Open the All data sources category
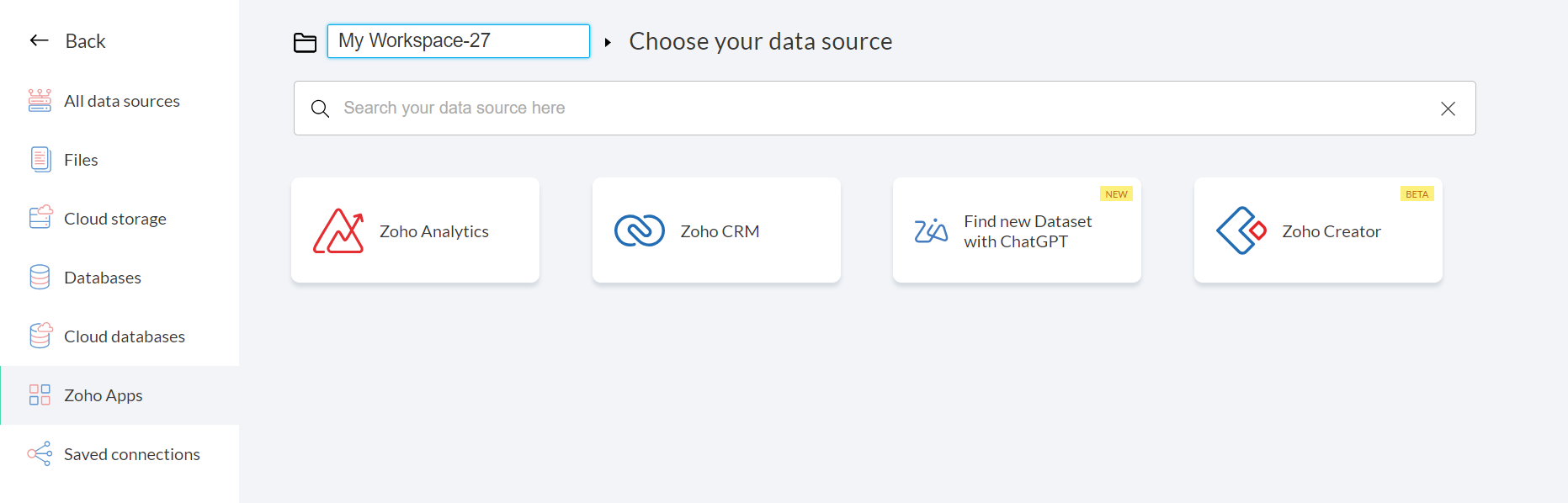The height and width of the screenshot is (503, 1568). [x=122, y=101]
